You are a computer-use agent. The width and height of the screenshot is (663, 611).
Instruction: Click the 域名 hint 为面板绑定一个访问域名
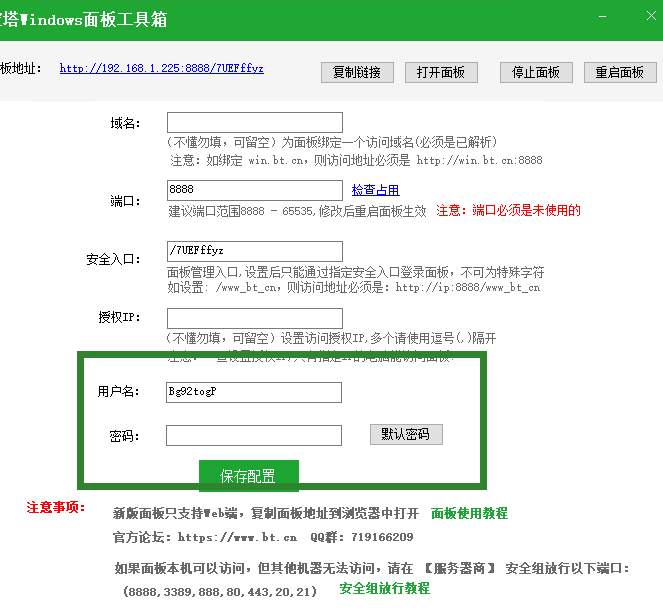pos(348,142)
